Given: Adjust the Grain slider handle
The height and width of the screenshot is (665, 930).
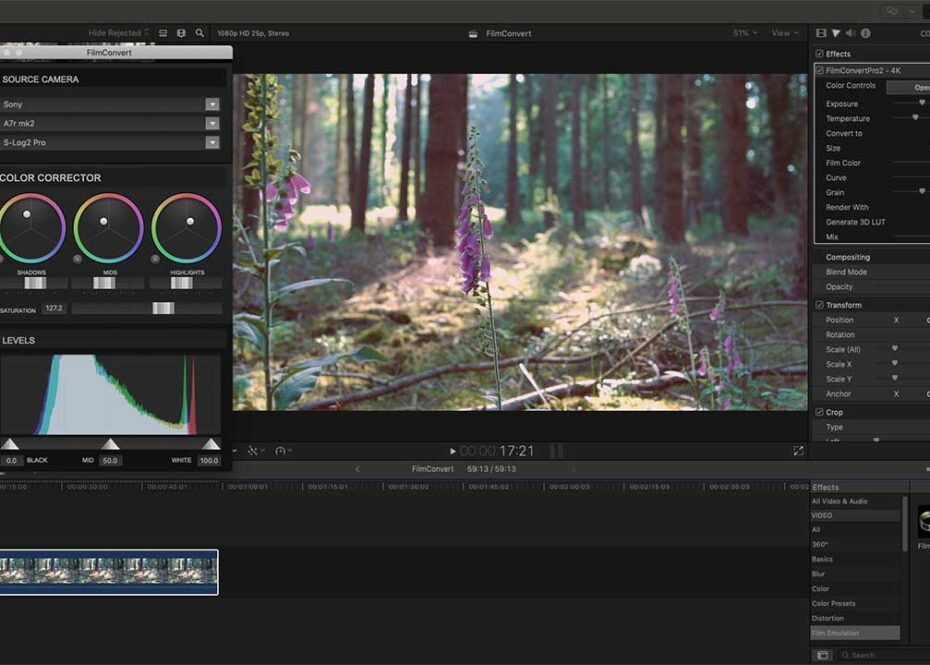Looking at the screenshot, I should pyautogui.click(x=922, y=192).
